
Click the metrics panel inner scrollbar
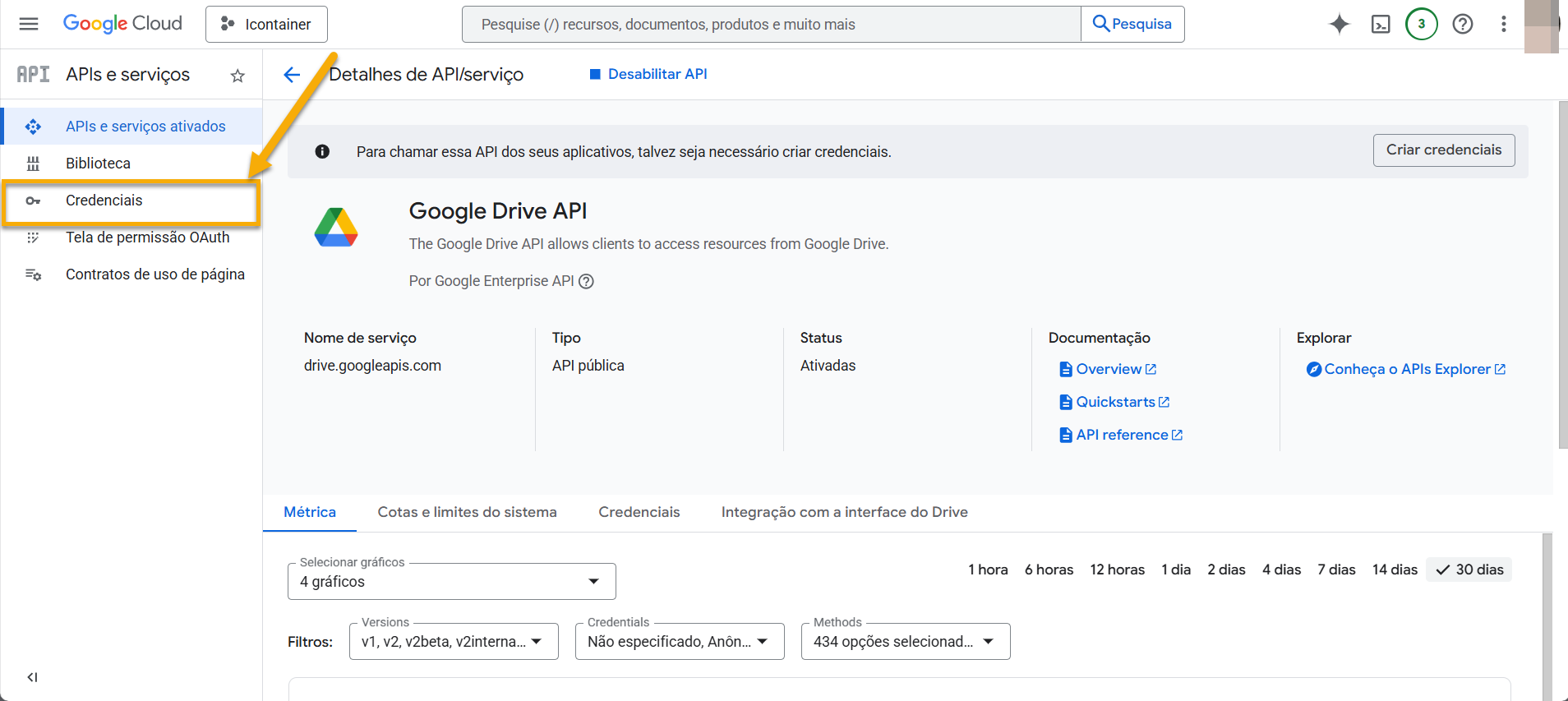(x=1547, y=616)
